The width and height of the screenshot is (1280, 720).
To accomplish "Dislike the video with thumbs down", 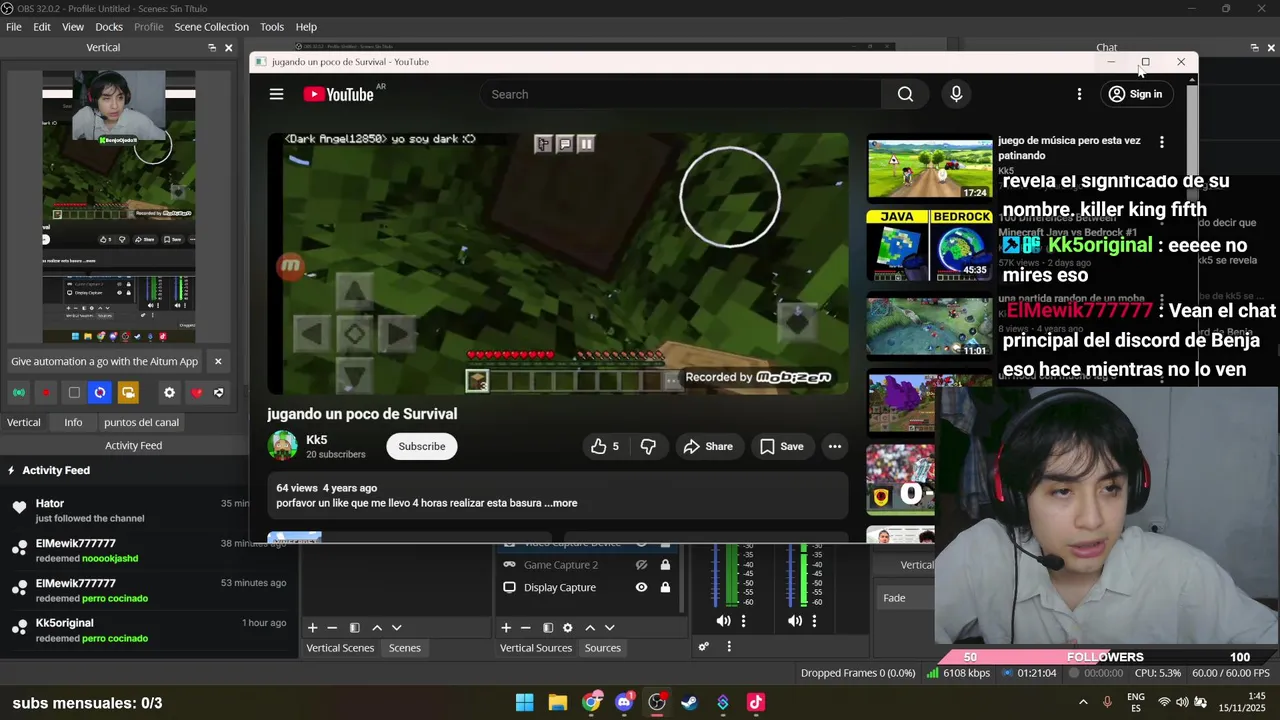I will 648,447.
